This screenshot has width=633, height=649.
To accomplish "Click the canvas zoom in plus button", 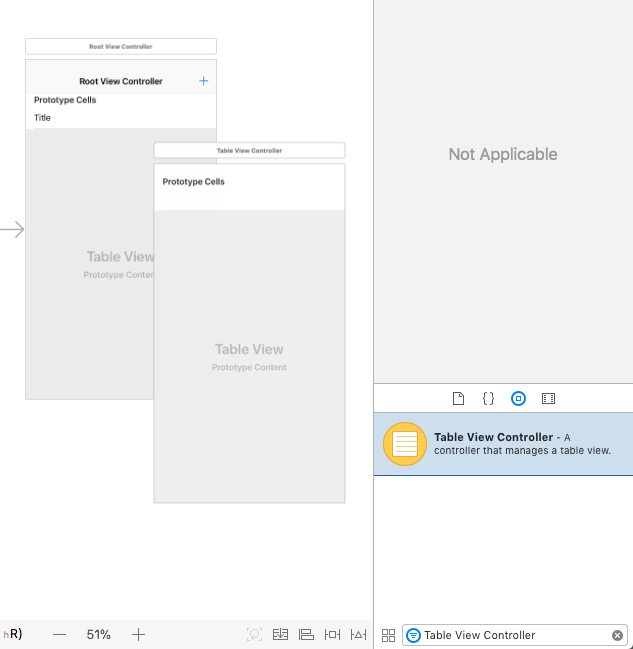I will [x=139, y=635].
